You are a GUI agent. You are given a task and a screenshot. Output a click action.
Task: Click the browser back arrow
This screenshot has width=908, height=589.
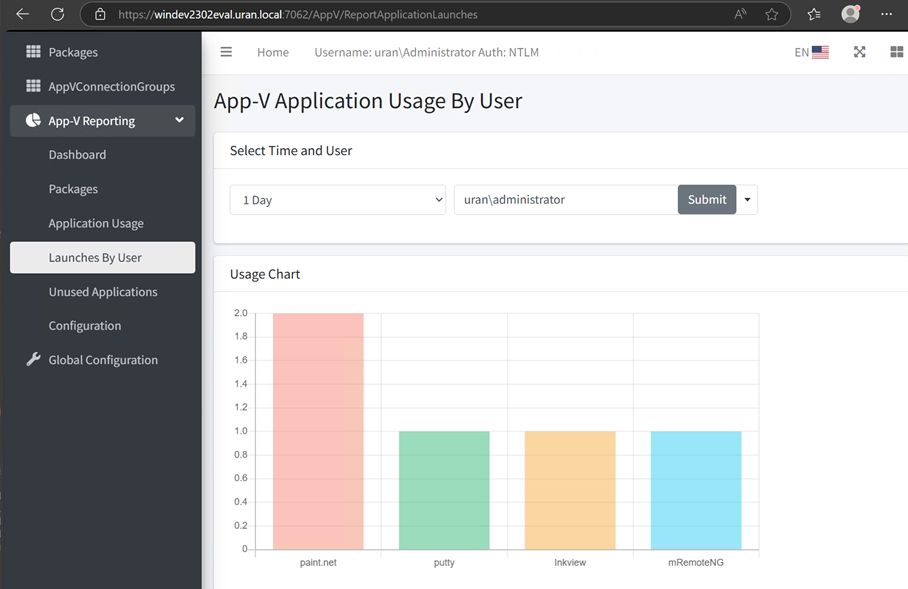point(22,14)
